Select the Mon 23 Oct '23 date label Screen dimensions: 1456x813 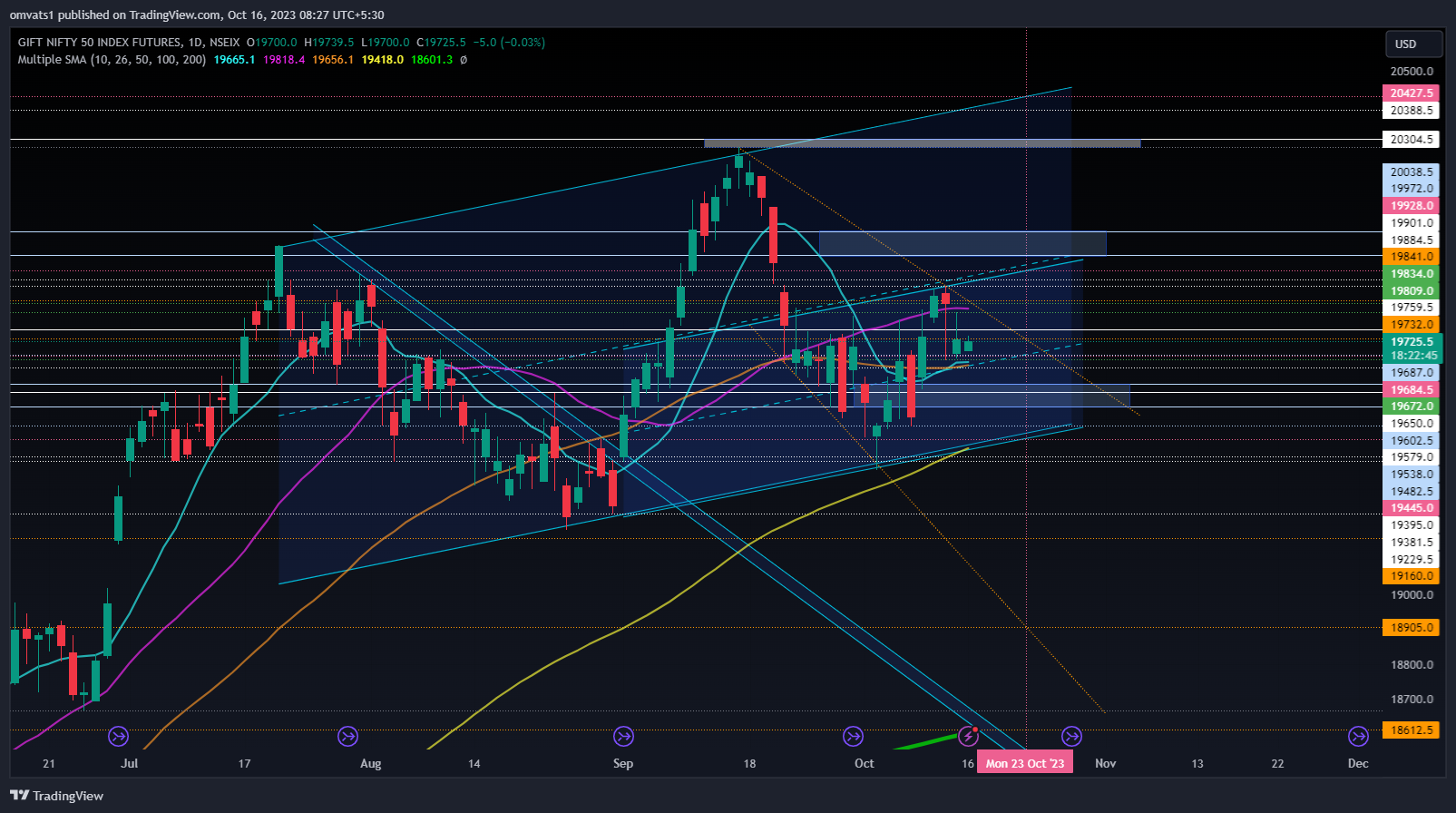(x=1025, y=763)
